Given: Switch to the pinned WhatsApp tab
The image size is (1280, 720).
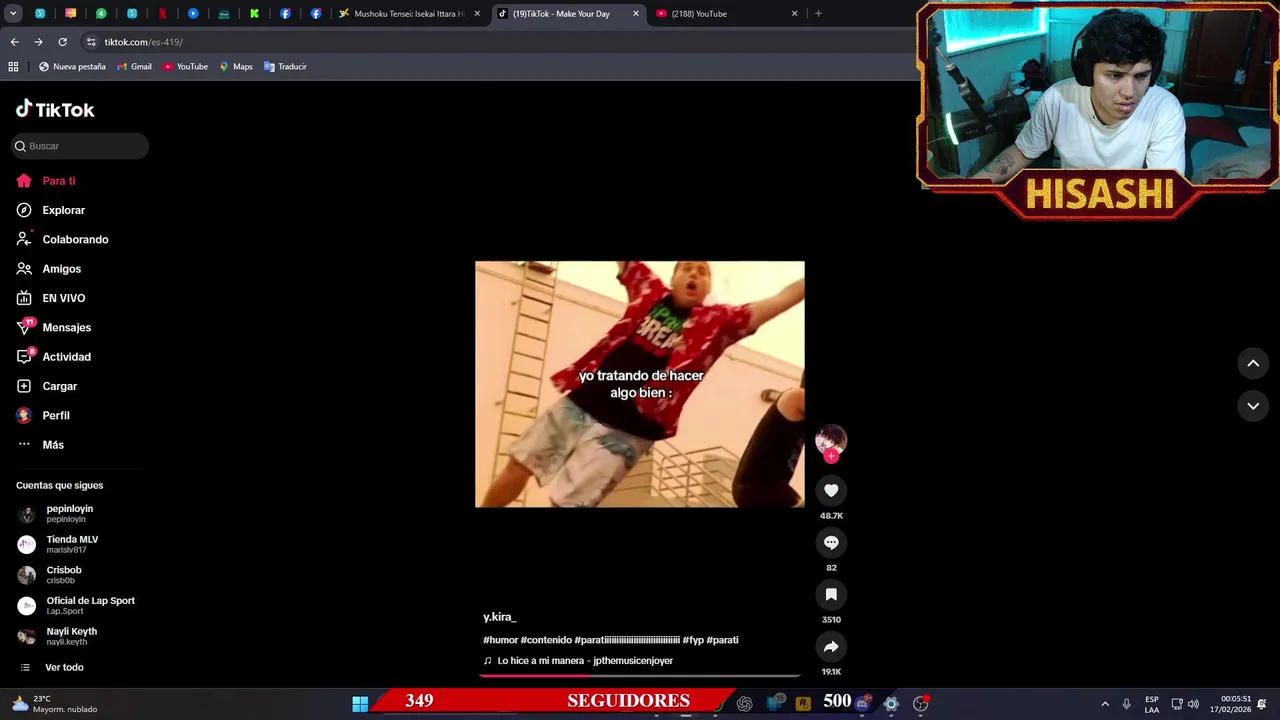Looking at the screenshot, I should coord(101,14).
